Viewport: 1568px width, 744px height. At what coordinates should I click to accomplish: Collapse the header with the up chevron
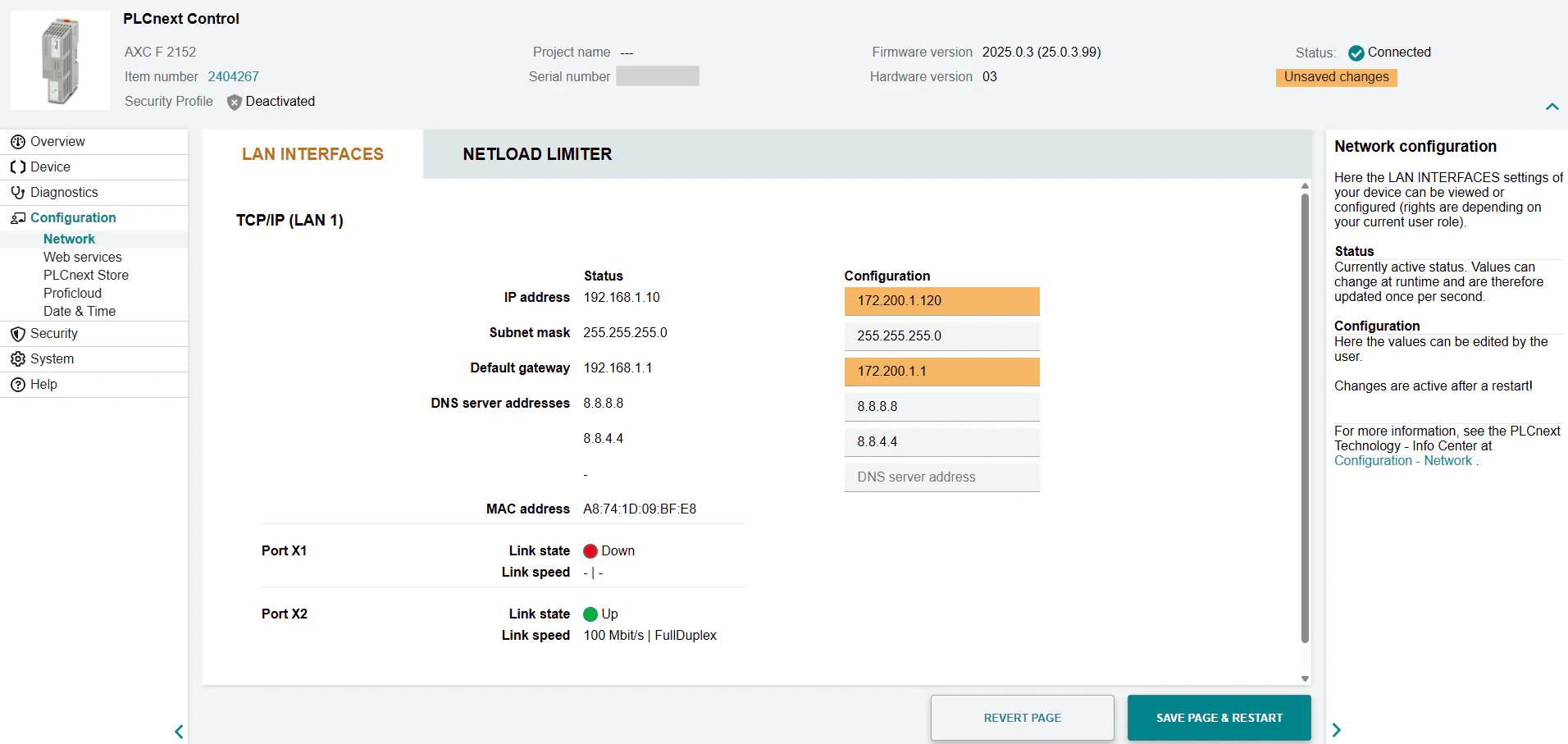pyautogui.click(x=1552, y=107)
